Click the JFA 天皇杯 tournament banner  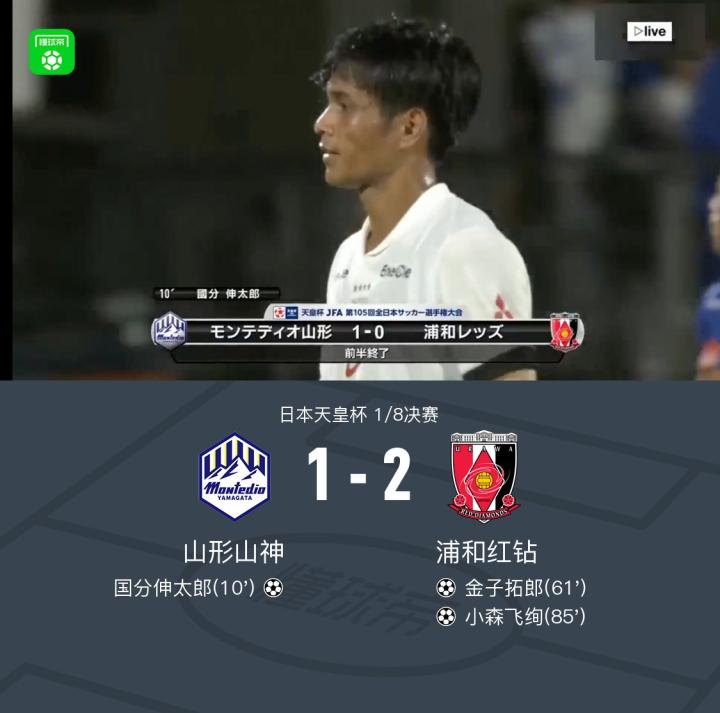(x=367, y=312)
